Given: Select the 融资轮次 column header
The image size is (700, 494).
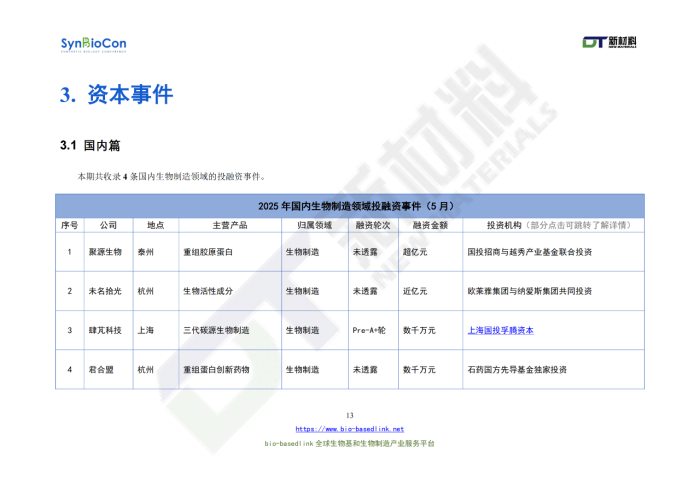Looking at the screenshot, I should pyautogui.click(x=371, y=225).
